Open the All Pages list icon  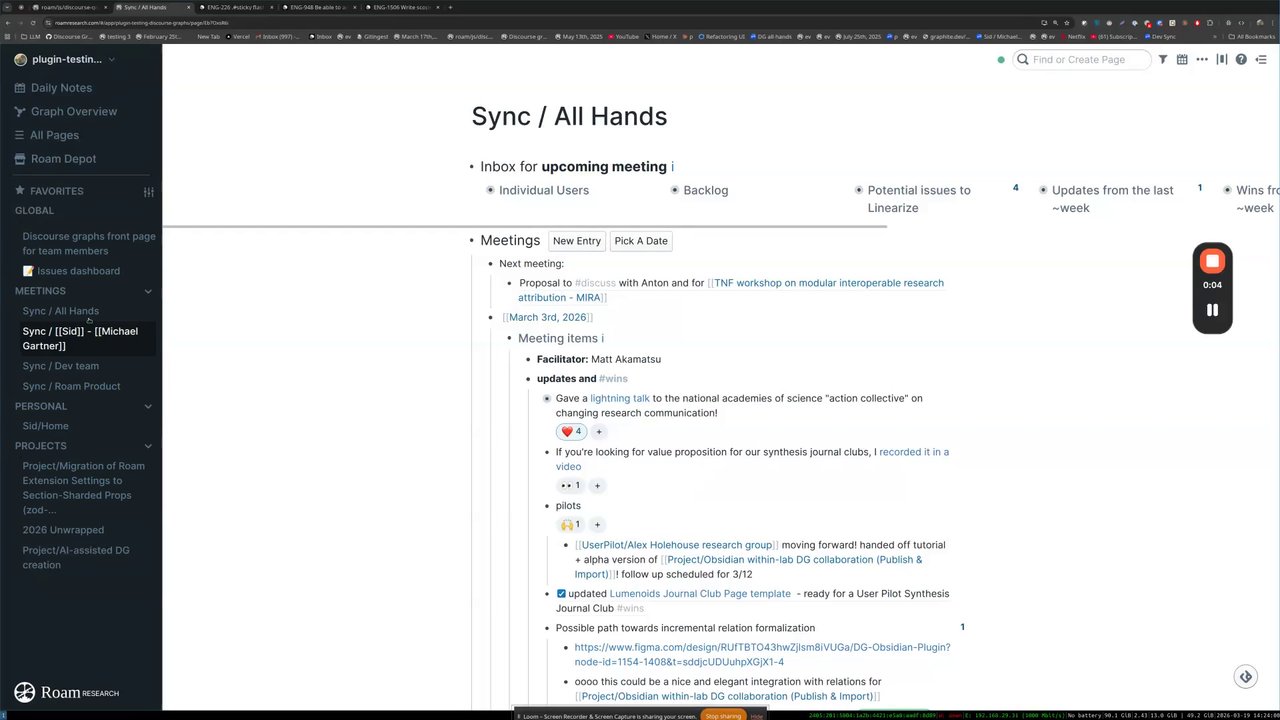click(20, 135)
